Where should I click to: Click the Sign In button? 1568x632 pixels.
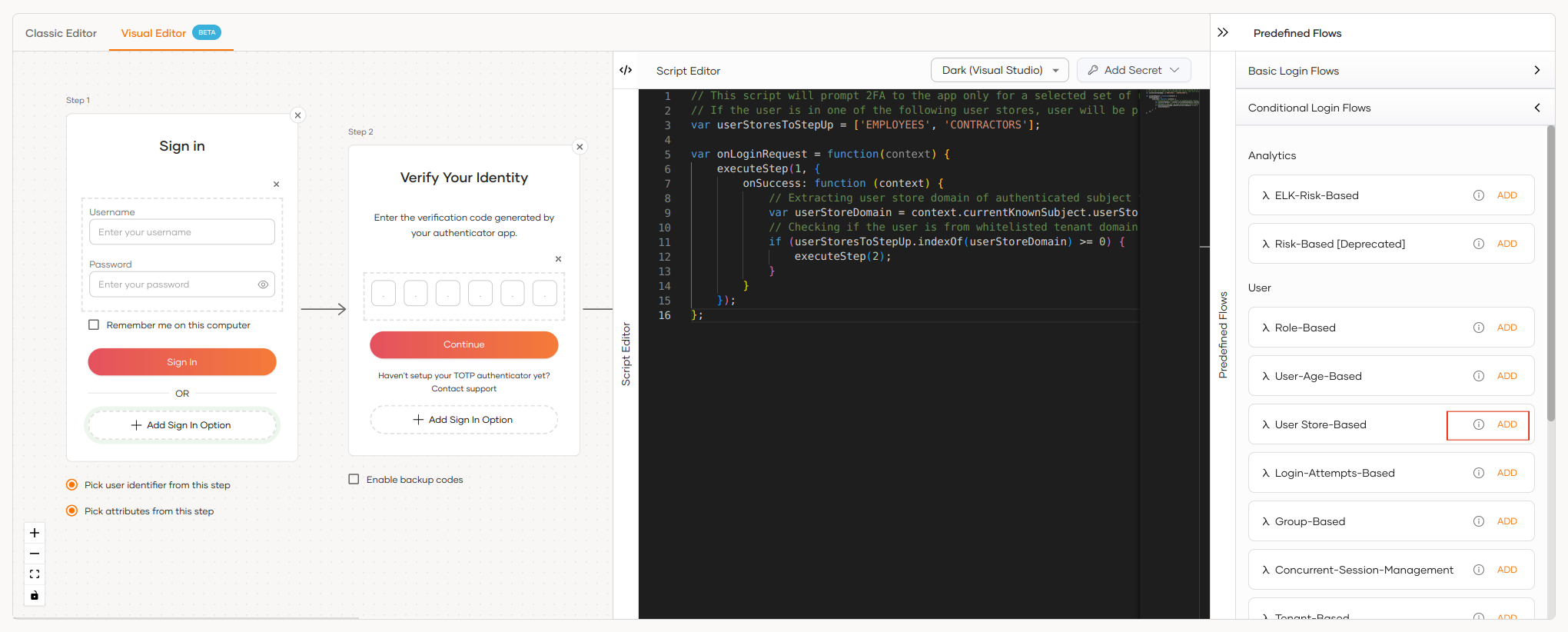click(x=182, y=362)
